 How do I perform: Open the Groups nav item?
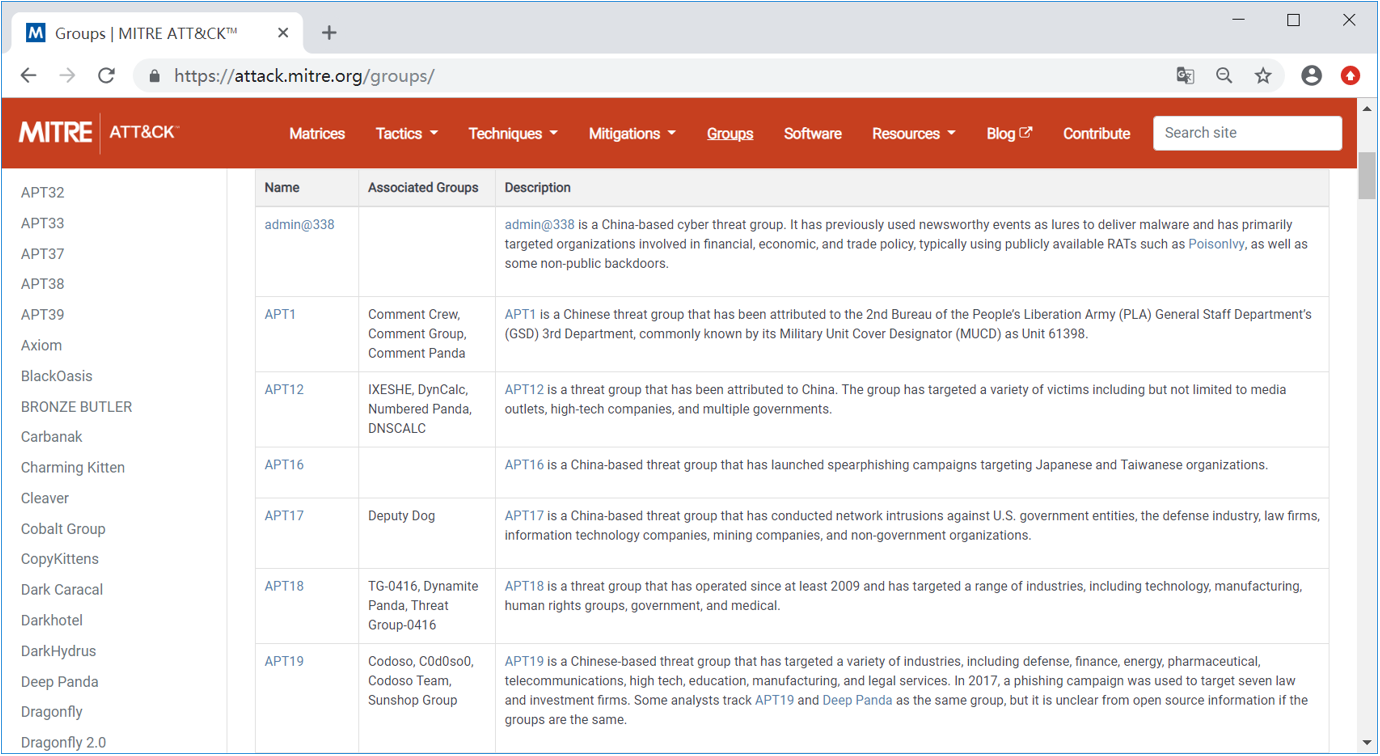pyautogui.click(x=730, y=133)
